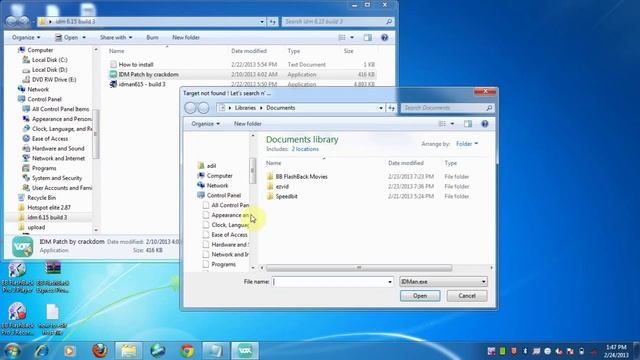Focus the File name input field
640x360 pixels.
click(329, 282)
